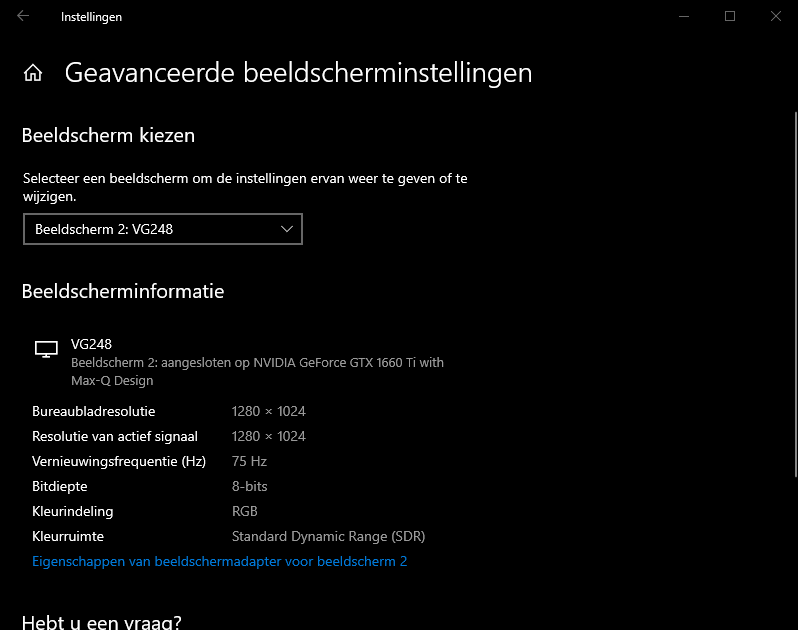This screenshot has height=630, width=798.
Task: Maximize the Instellingen window
Action: coord(730,16)
